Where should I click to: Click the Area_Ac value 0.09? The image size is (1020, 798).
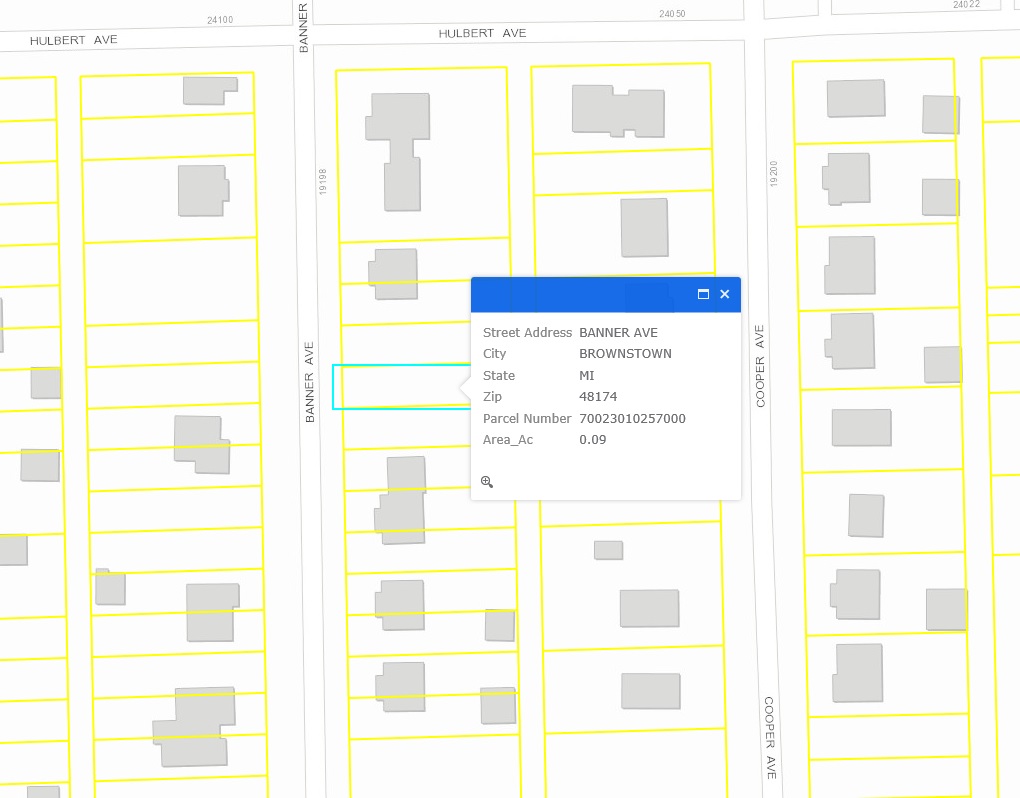pos(593,440)
